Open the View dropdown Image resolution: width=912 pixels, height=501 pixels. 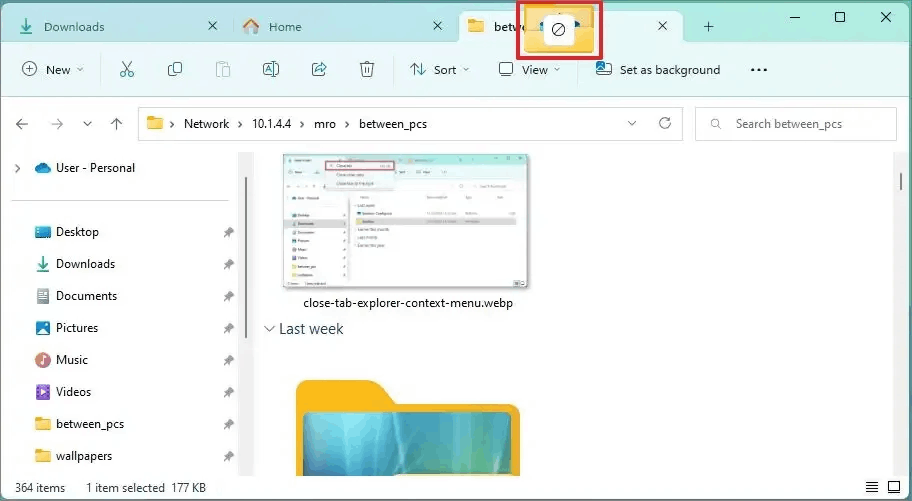530,70
